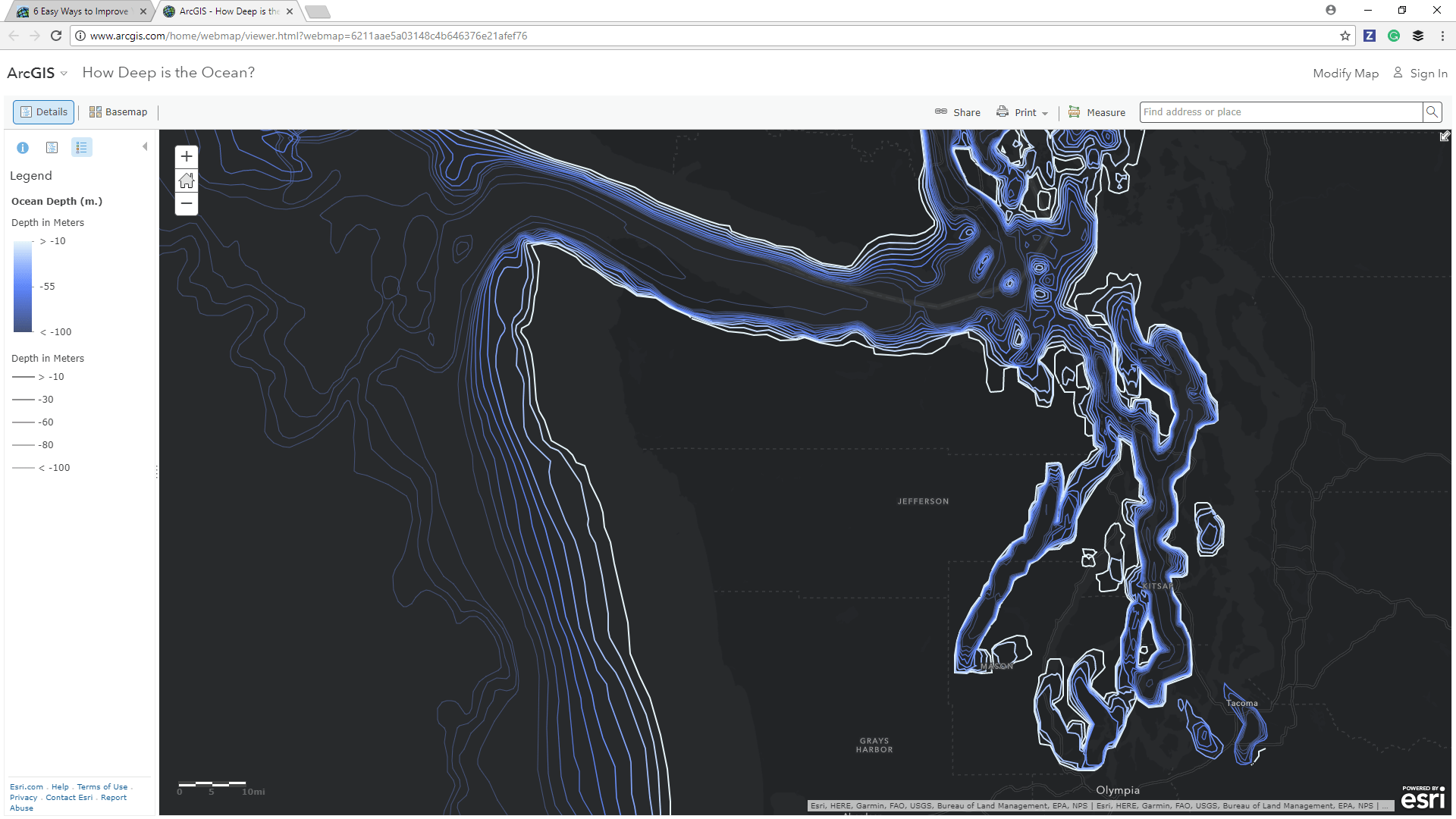Collapse the Legend side panel

(145, 147)
